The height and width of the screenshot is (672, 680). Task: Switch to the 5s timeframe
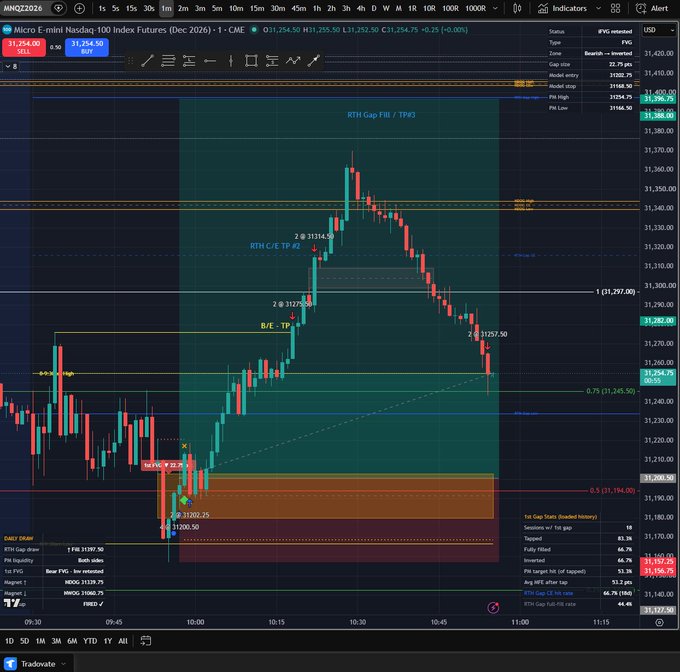click(115, 8)
